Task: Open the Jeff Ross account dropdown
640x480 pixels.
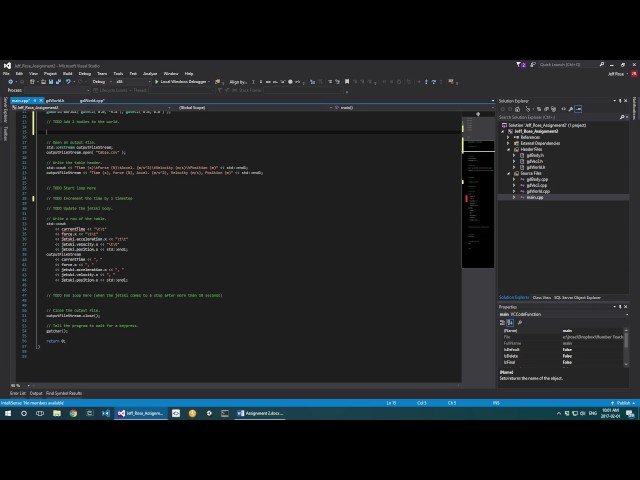Action: point(618,74)
